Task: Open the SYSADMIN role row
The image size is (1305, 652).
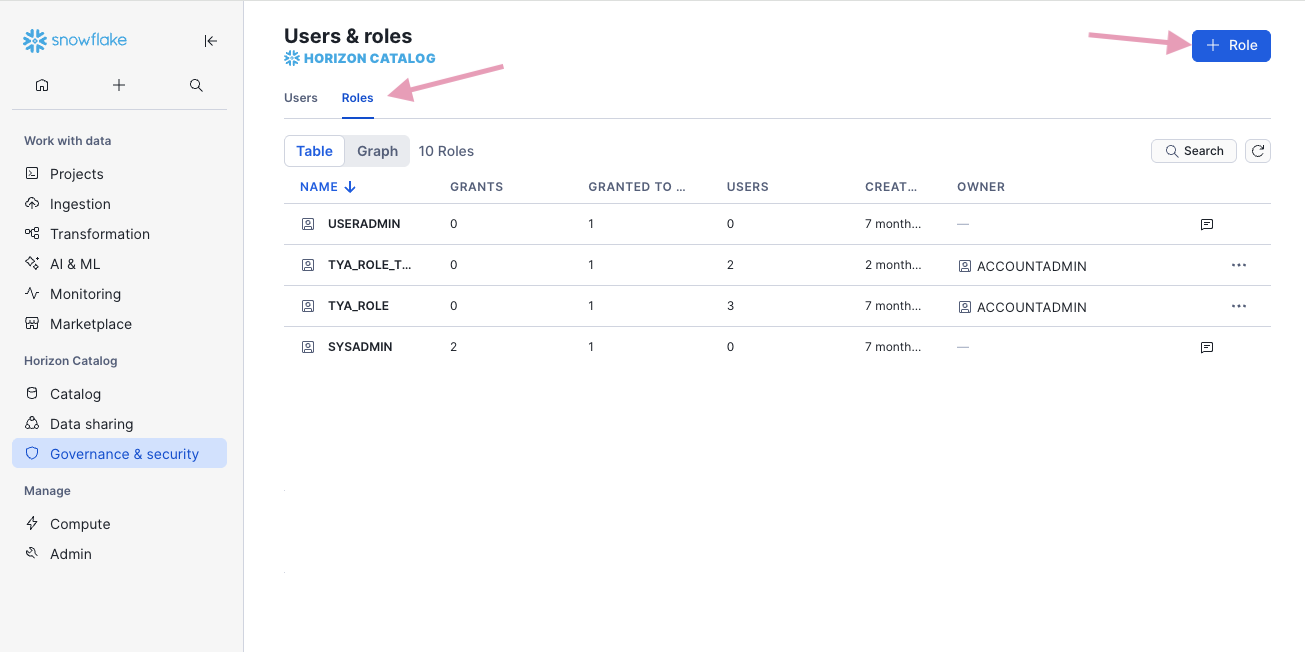Action: [x=360, y=347]
